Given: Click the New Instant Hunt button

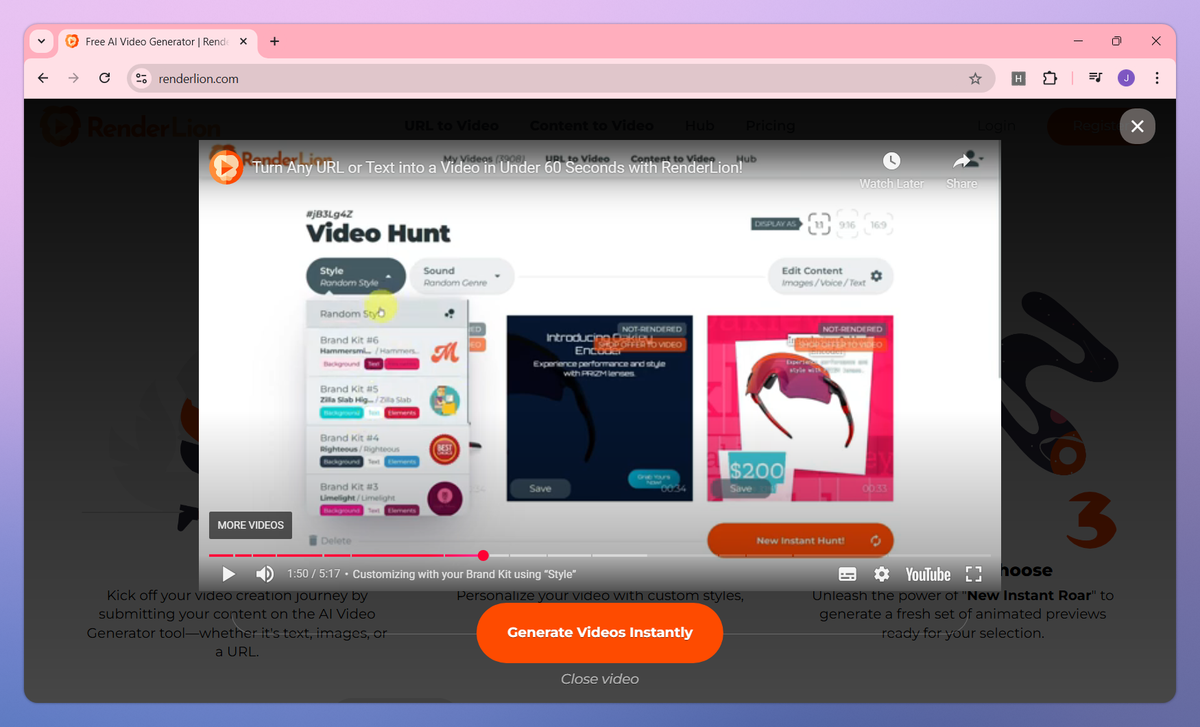Looking at the screenshot, I should (x=800, y=541).
